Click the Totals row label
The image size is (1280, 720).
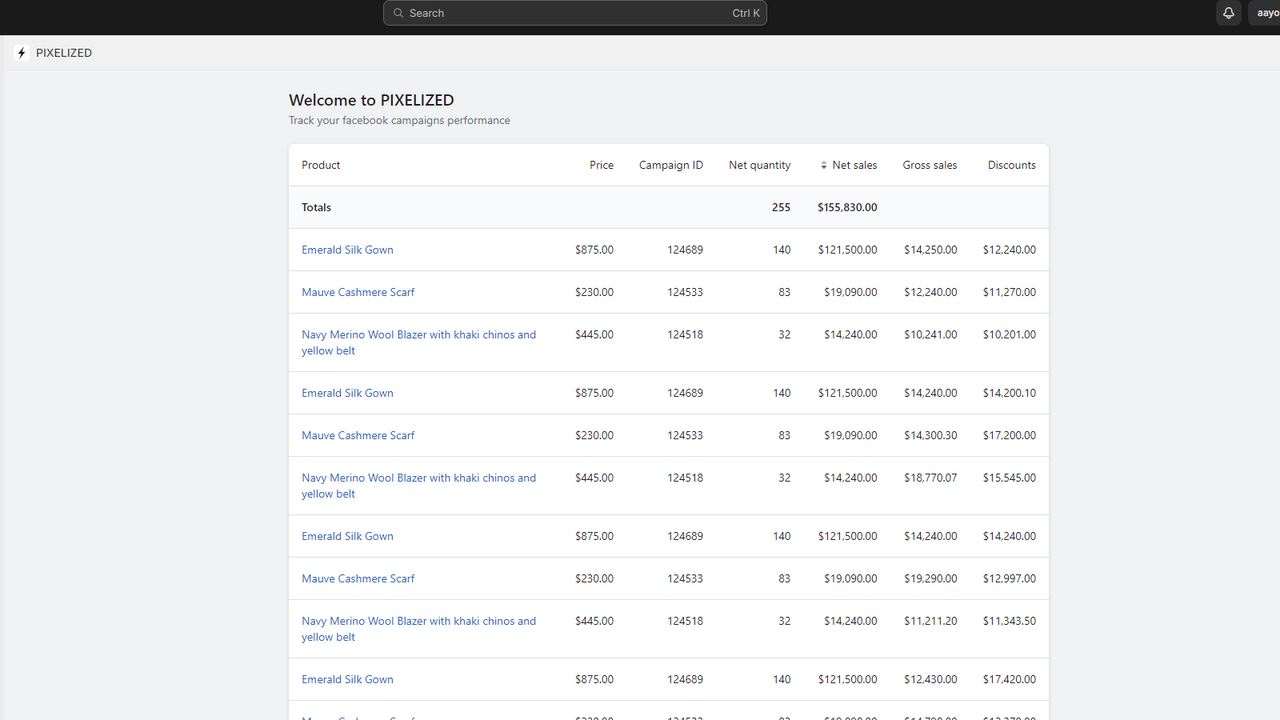point(316,207)
